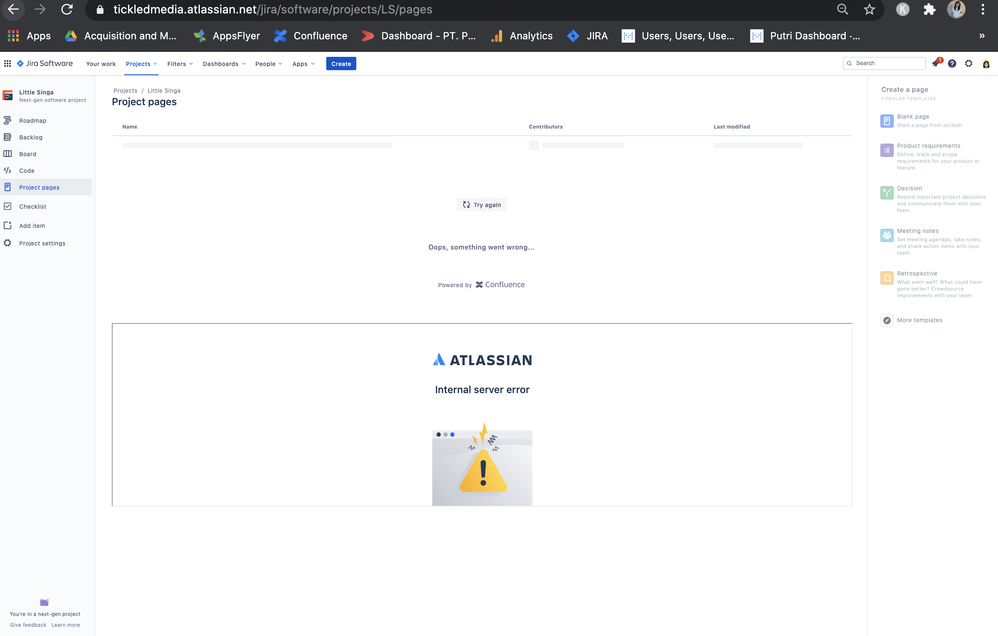Click the Little Singa breadcrumb link
This screenshot has width=998, height=636.
tap(164, 90)
